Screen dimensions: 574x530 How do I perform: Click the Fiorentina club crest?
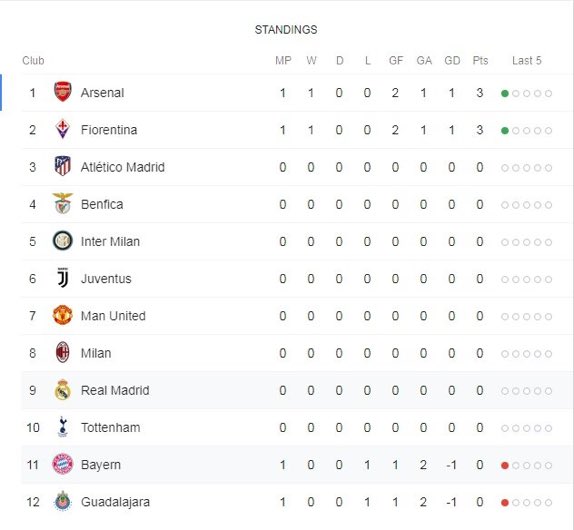point(63,129)
